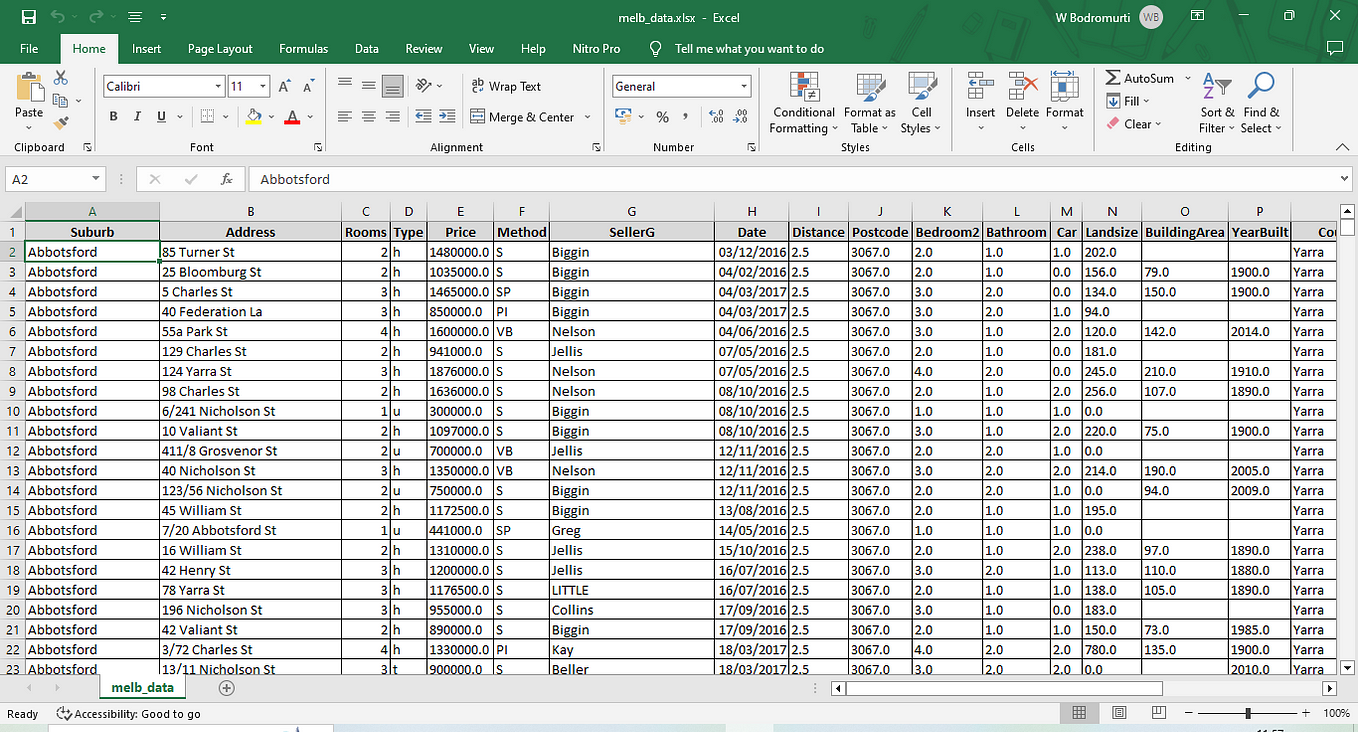Screen dimensions: 1358x732
Task: Switch to the Formulas ribbon tab
Action: 303,48
